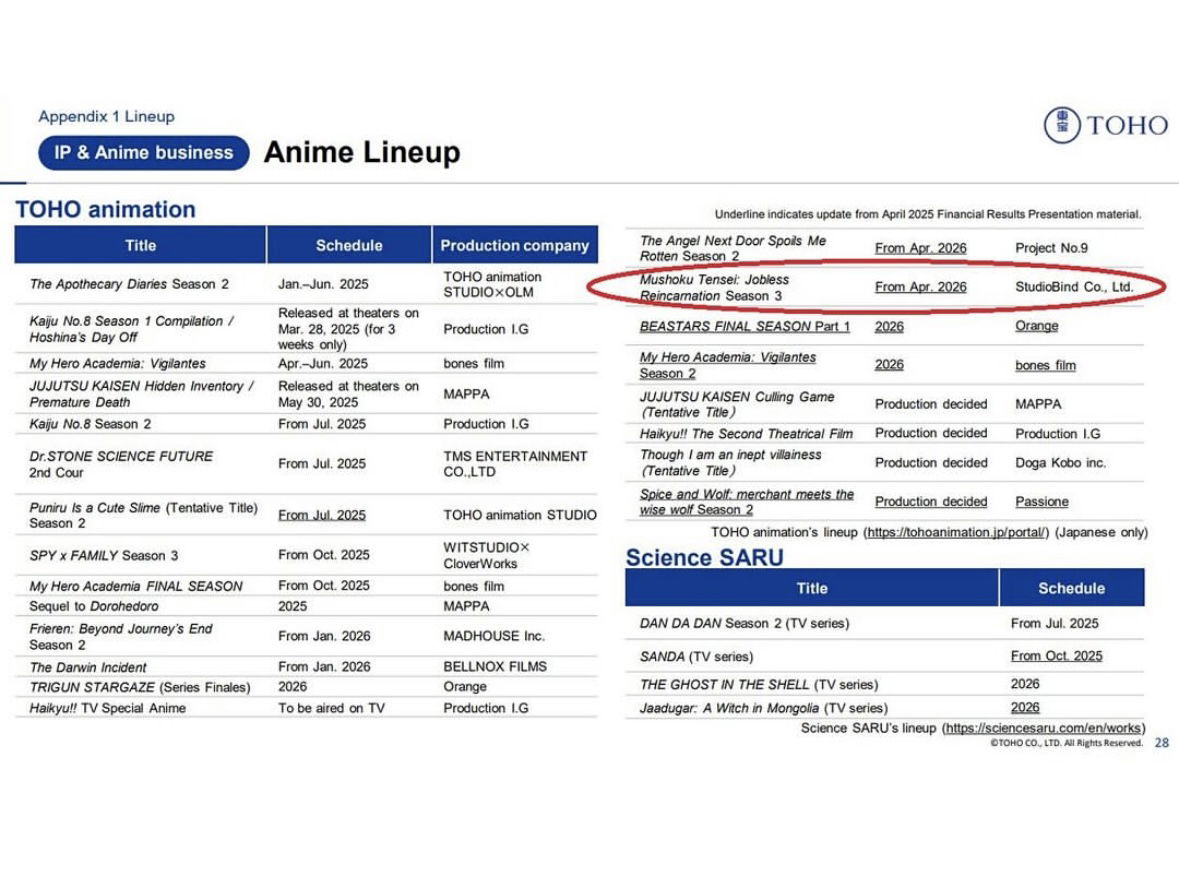
Task: Select 'Haikyu!! TV Special Anime' title
Action: tap(108, 708)
